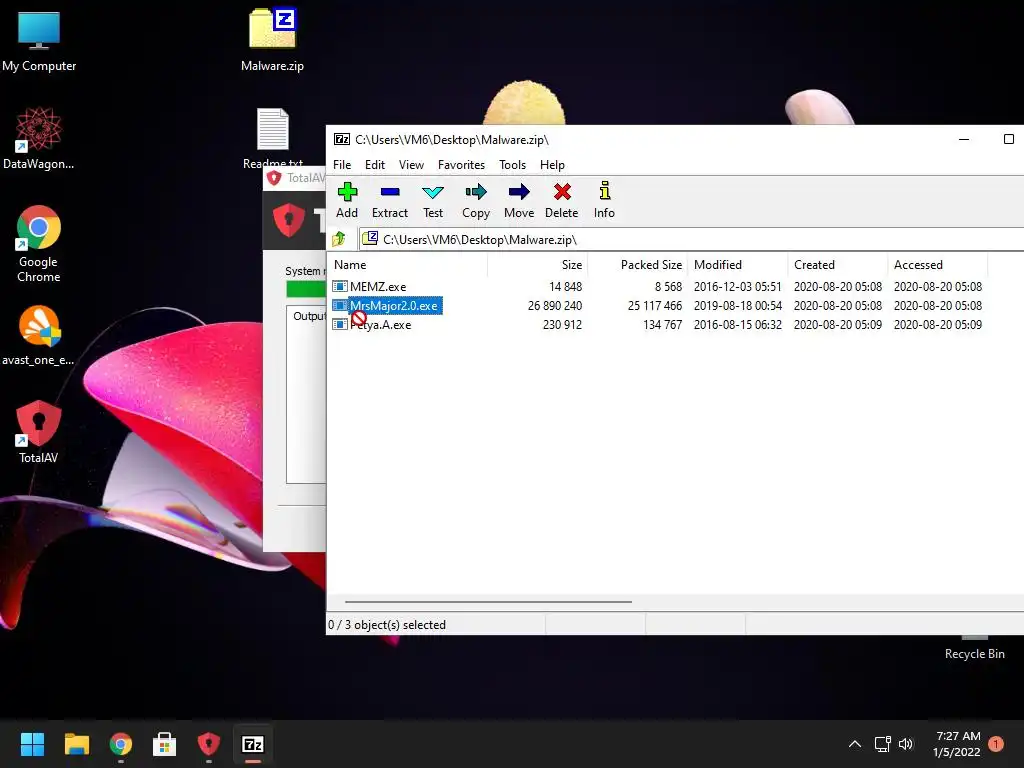Select the Petya.A.exe file name
Screen dimensions: 1024x768
pyautogui.click(x=381, y=325)
